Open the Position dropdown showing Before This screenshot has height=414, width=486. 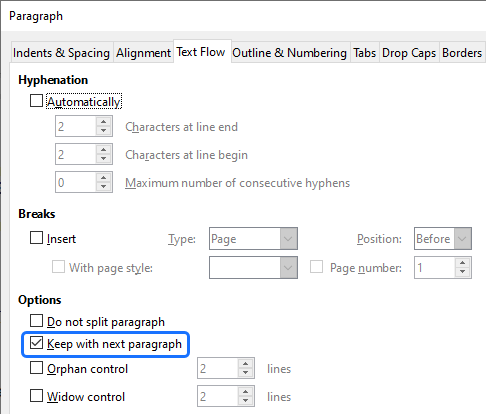tap(443, 239)
